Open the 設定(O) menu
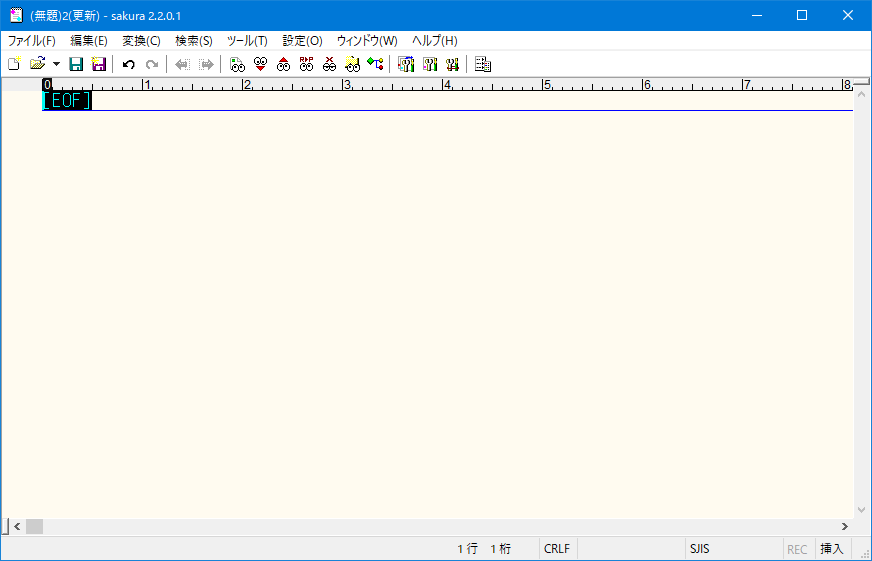 coord(303,41)
